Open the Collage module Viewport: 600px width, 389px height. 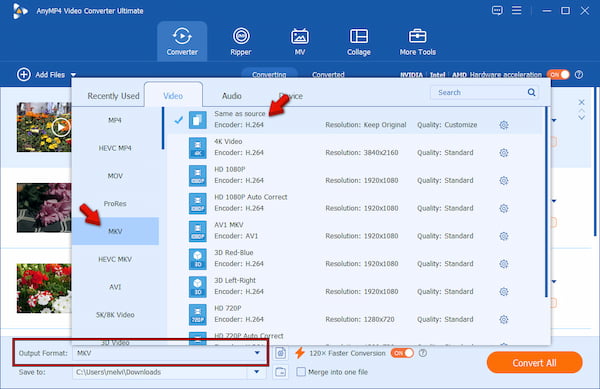tap(359, 41)
